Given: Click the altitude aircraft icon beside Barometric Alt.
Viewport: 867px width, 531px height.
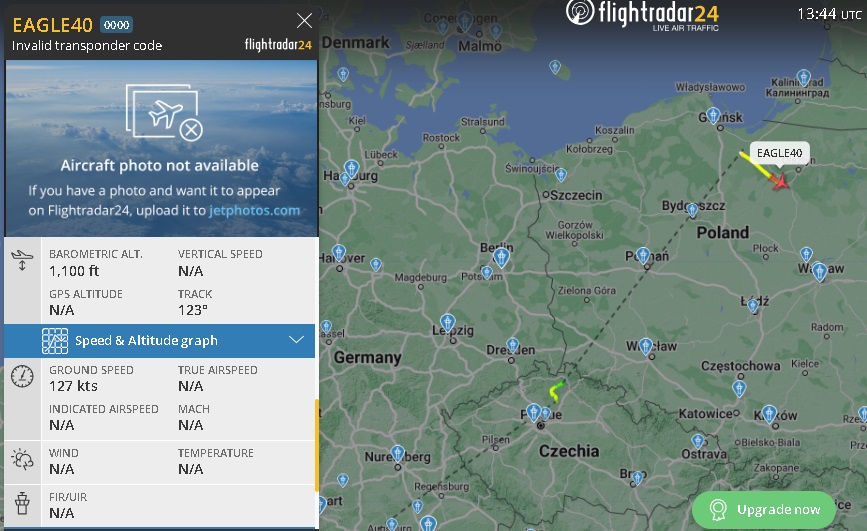Looking at the screenshot, I should point(22,260).
